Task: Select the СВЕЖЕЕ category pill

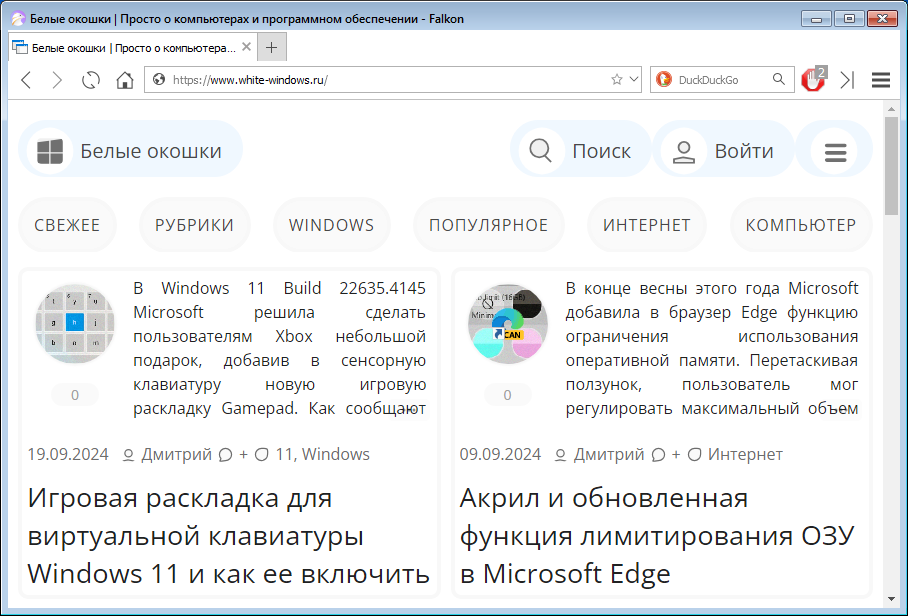Action: pyautogui.click(x=67, y=225)
